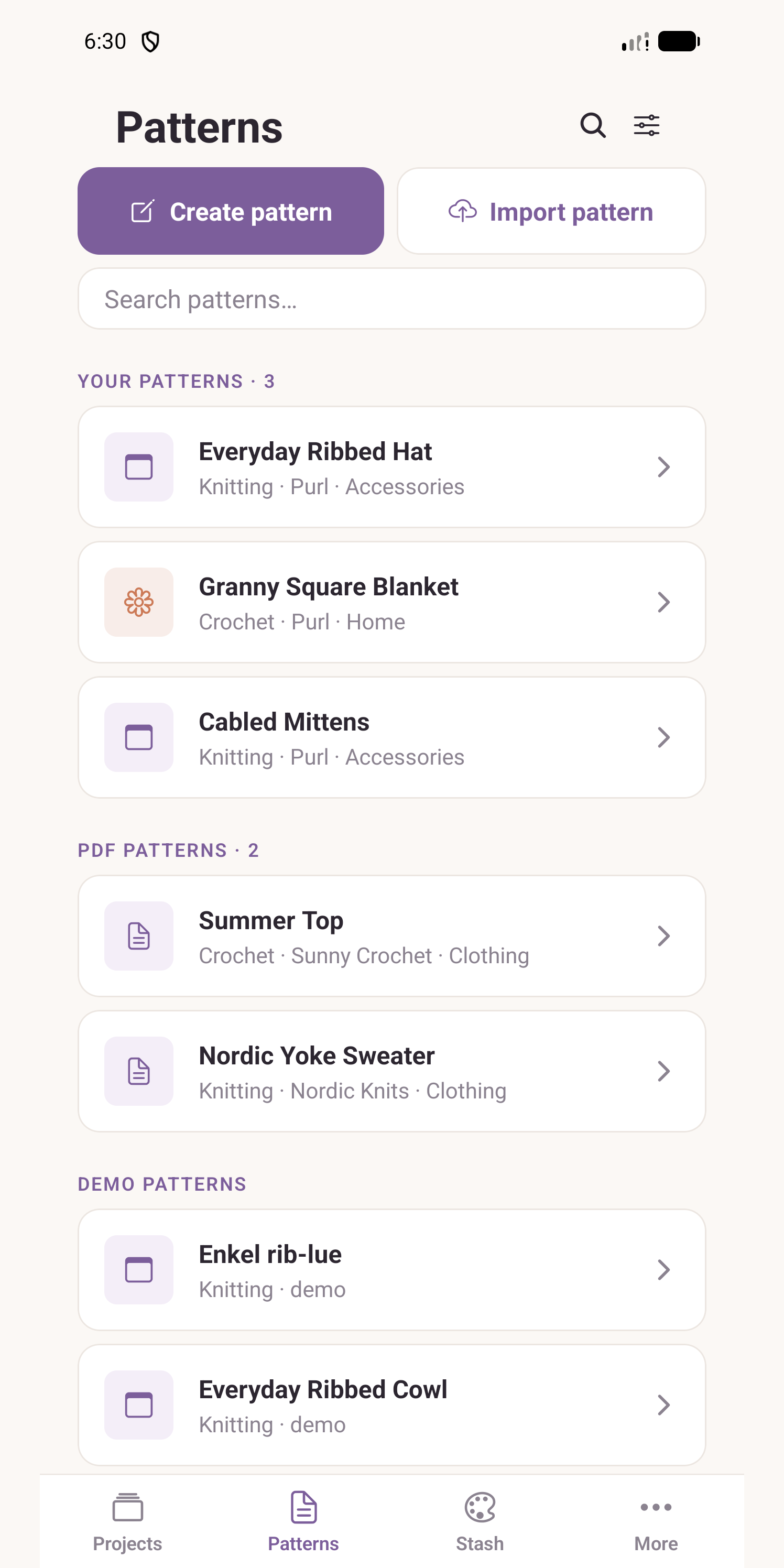Tap the shield icon in status bar
784x1568 pixels.
150,41
